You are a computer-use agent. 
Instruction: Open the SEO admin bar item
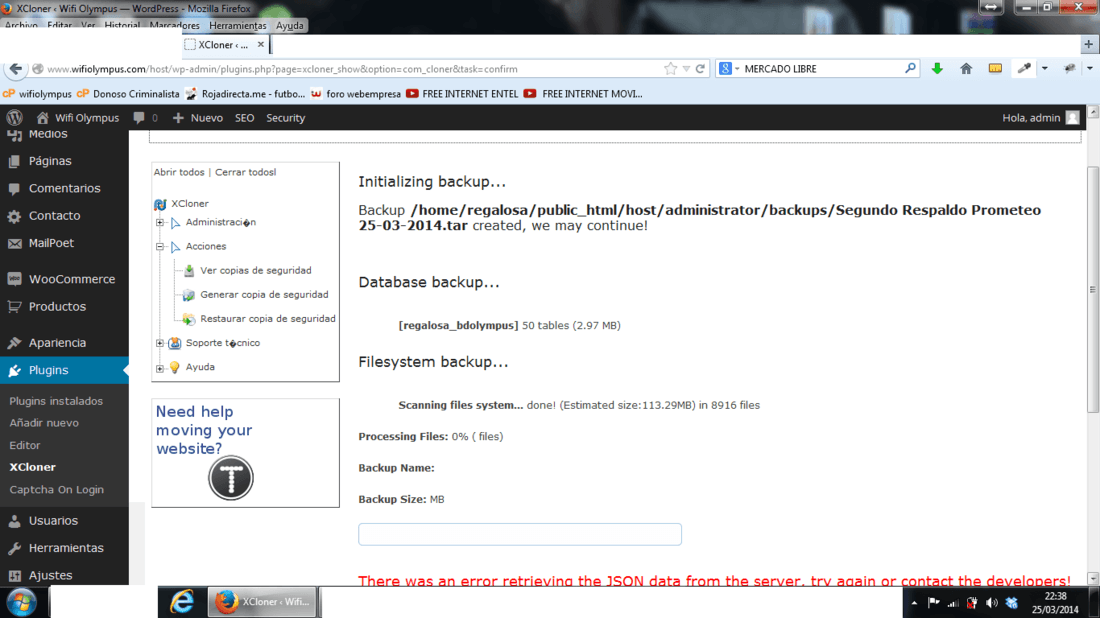pyautogui.click(x=244, y=118)
